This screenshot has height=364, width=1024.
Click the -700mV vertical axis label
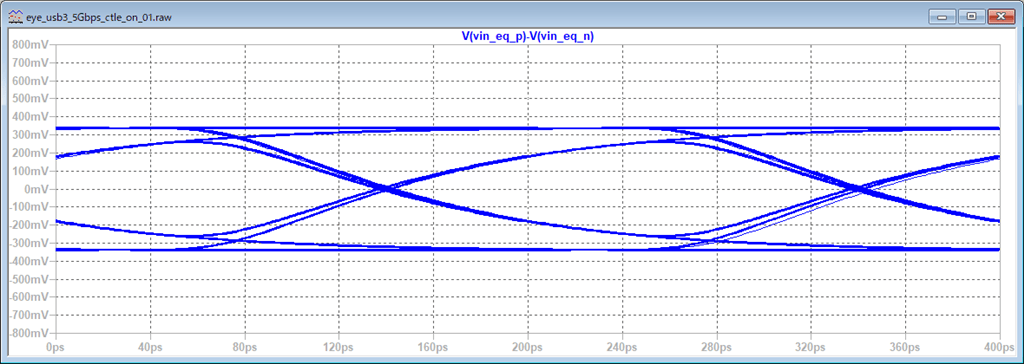tap(30, 315)
